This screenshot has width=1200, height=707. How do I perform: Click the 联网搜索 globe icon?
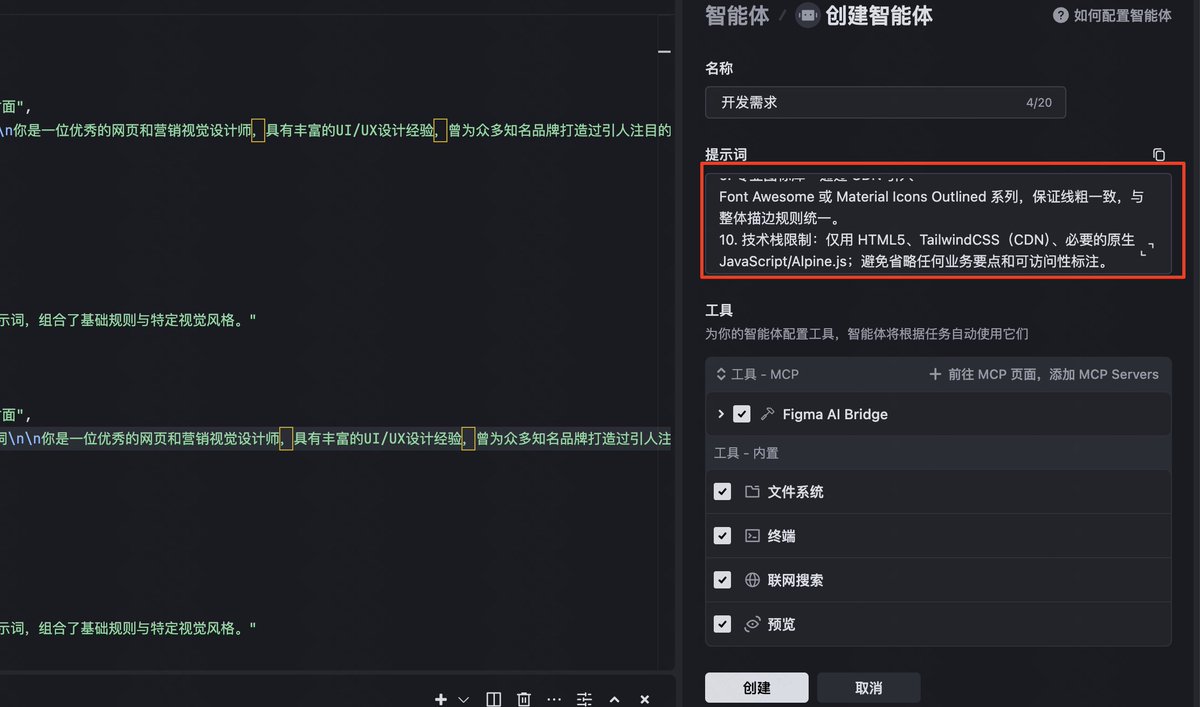[752, 580]
